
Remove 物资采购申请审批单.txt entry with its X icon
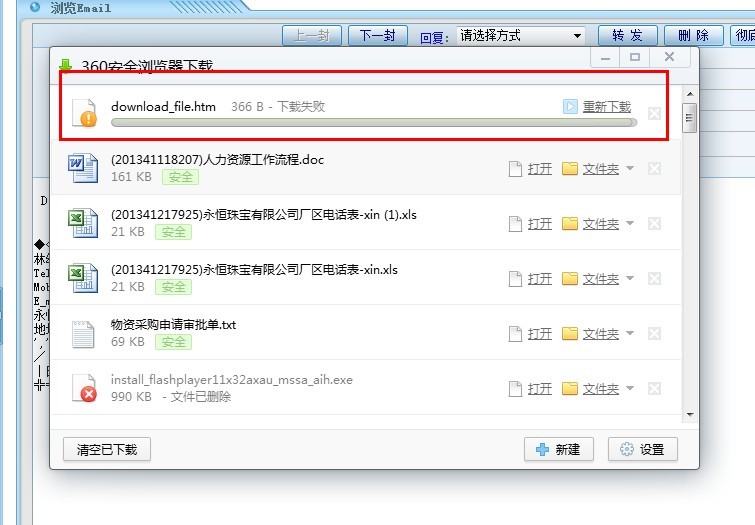(654, 333)
